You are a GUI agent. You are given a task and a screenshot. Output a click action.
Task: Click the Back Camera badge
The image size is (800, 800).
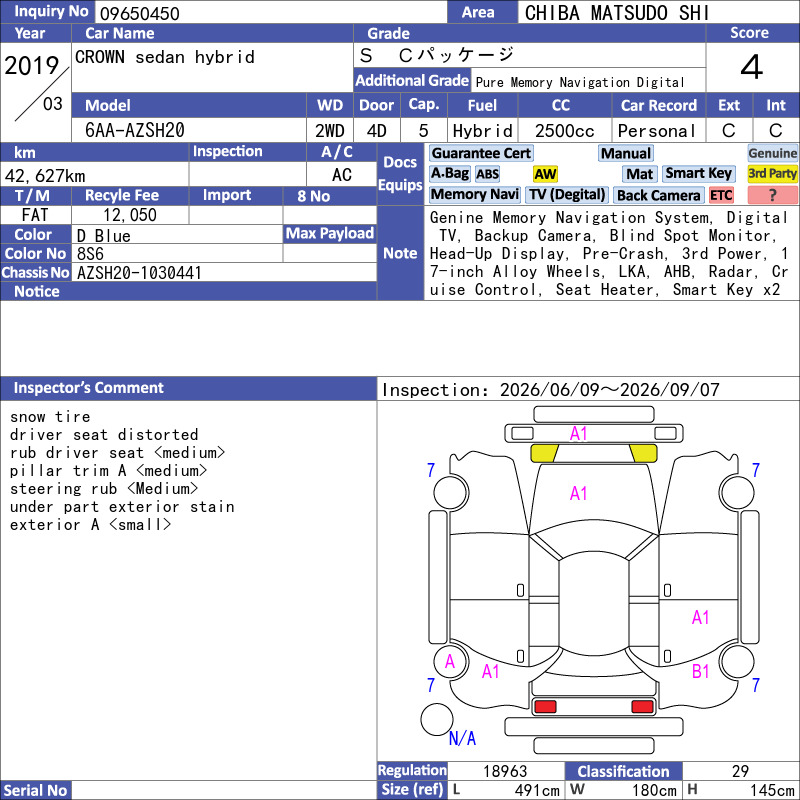click(x=658, y=195)
